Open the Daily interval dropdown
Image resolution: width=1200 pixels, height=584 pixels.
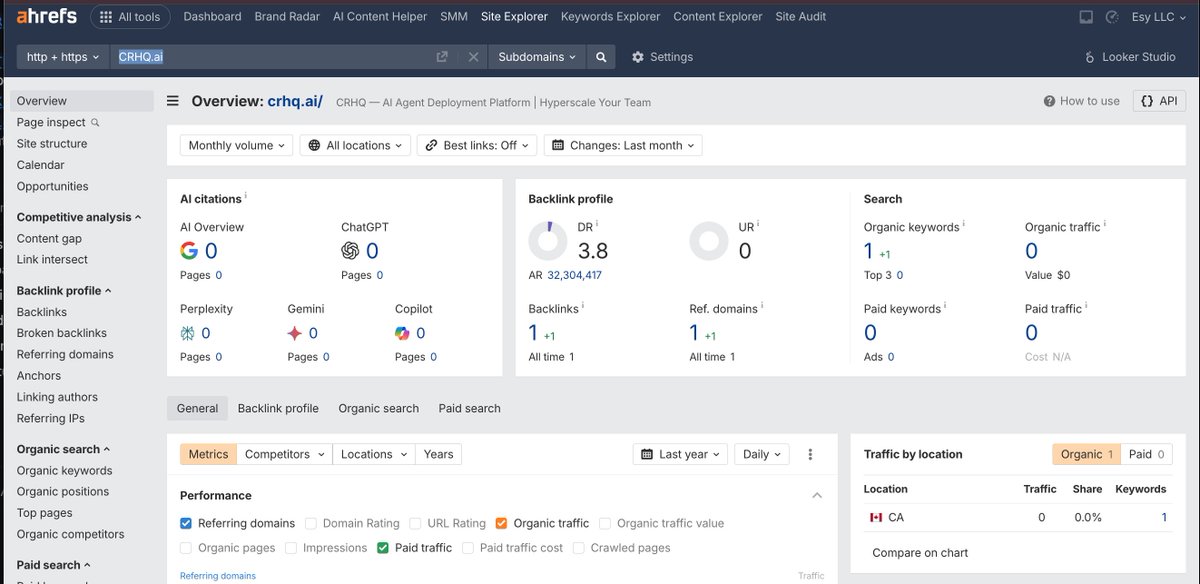click(x=762, y=454)
